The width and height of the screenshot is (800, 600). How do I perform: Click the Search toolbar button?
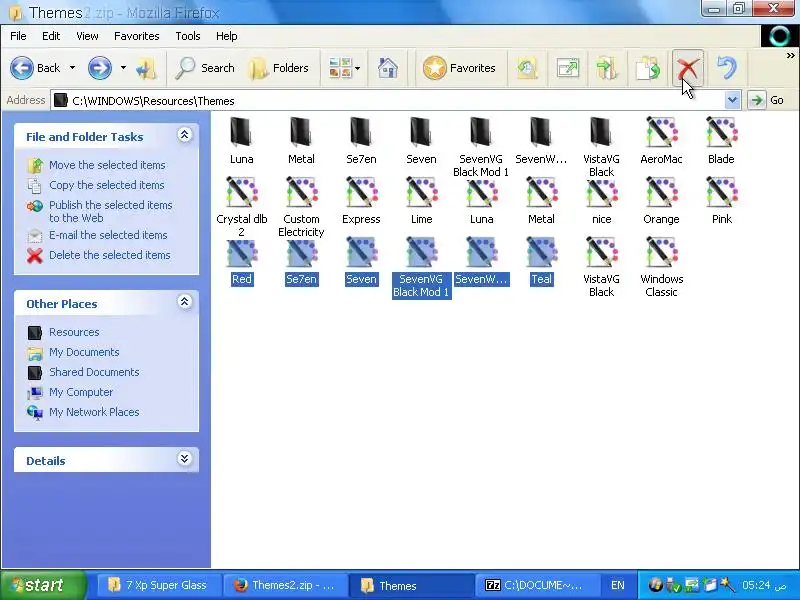click(205, 68)
